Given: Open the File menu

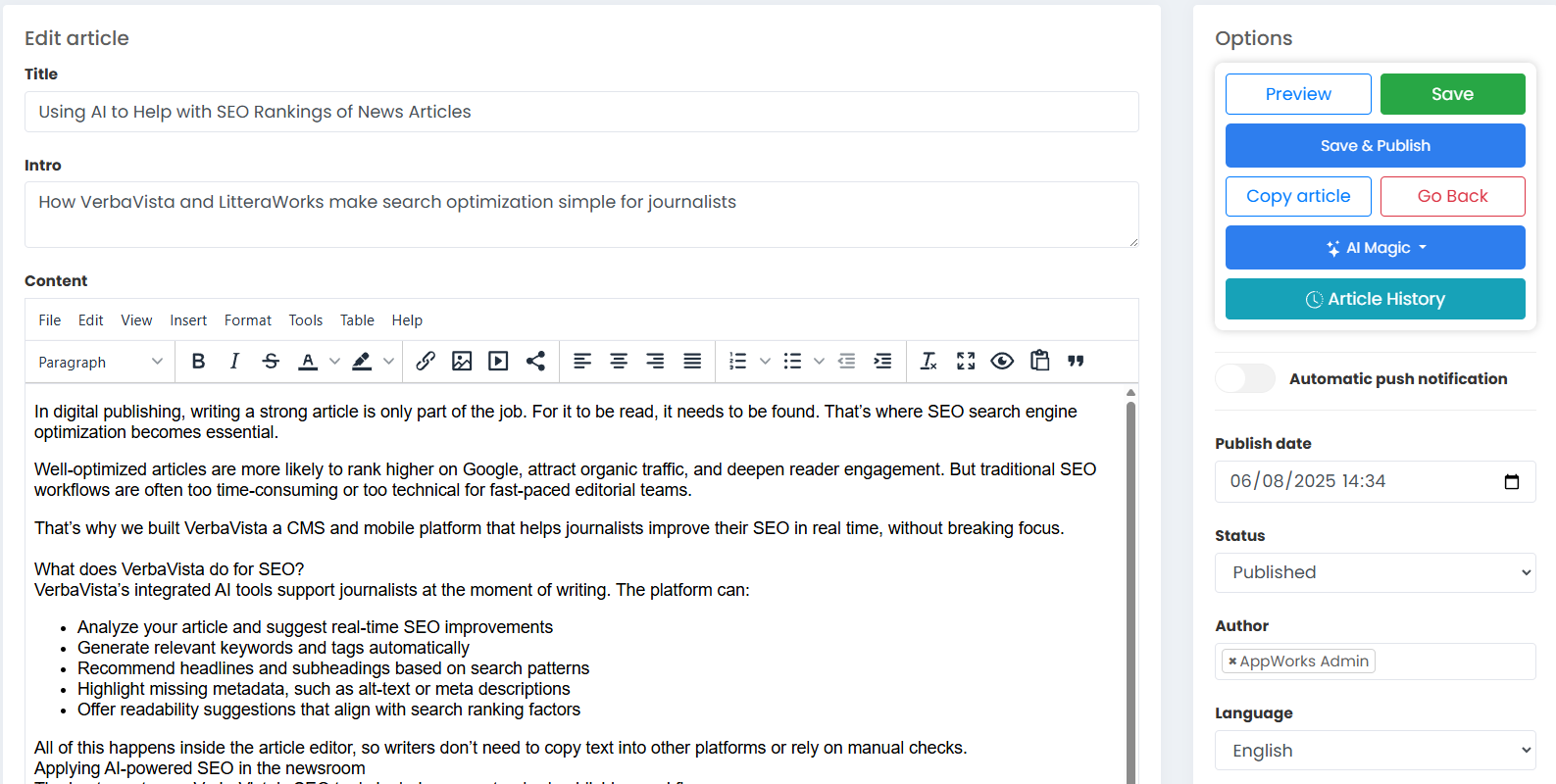Looking at the screenshot, I should (x=50, y=320).
